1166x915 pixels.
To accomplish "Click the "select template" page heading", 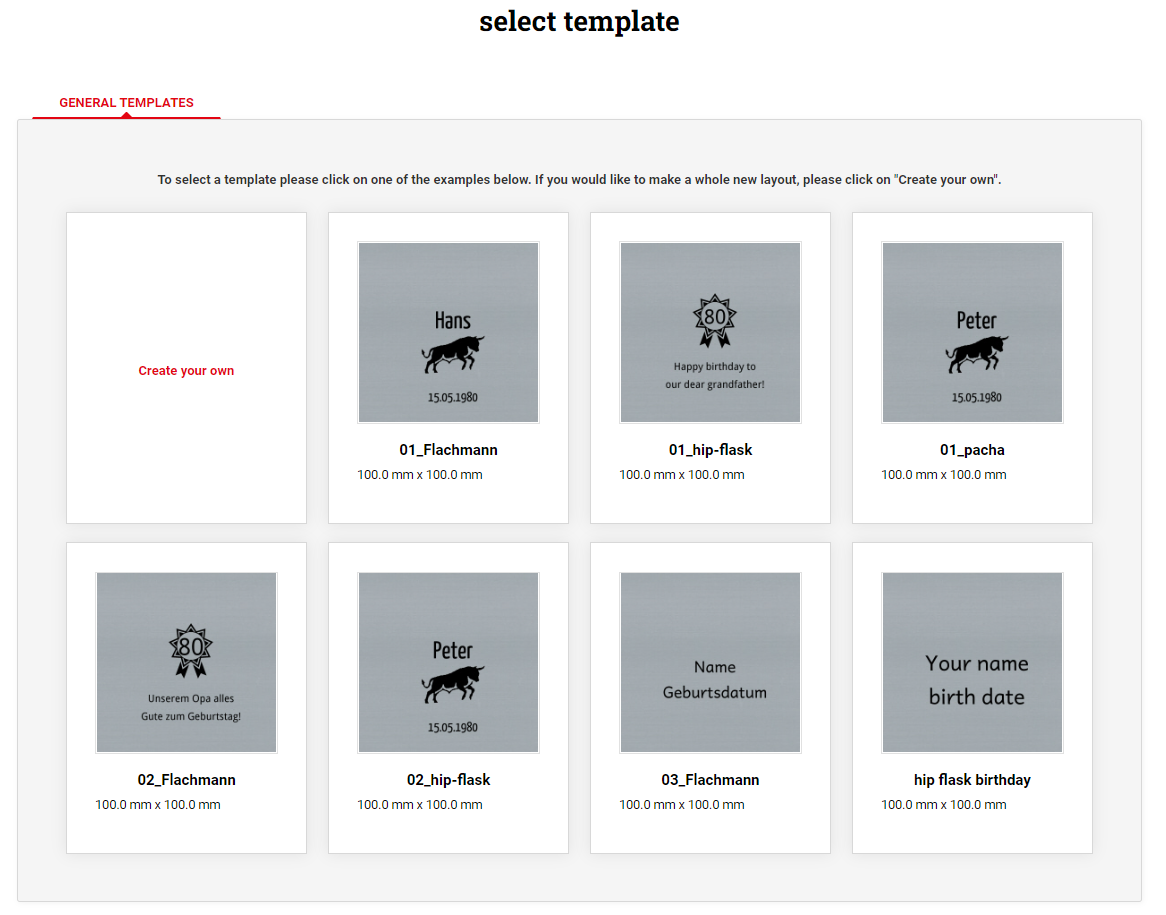I will point(579,21).
